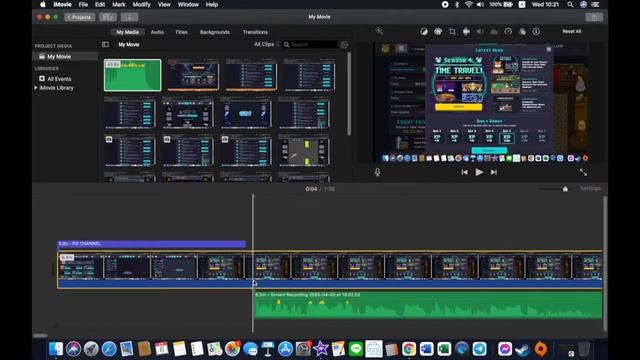Viewport: 640px width, 360px height.
Task: Open the Wi-Fi status menu
Action: (x=469, y=4)
